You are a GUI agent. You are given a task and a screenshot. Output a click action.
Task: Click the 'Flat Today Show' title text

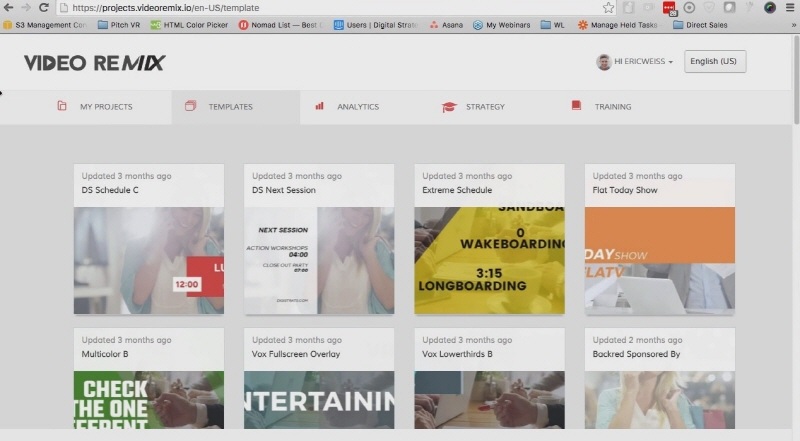tap(625, 190)
